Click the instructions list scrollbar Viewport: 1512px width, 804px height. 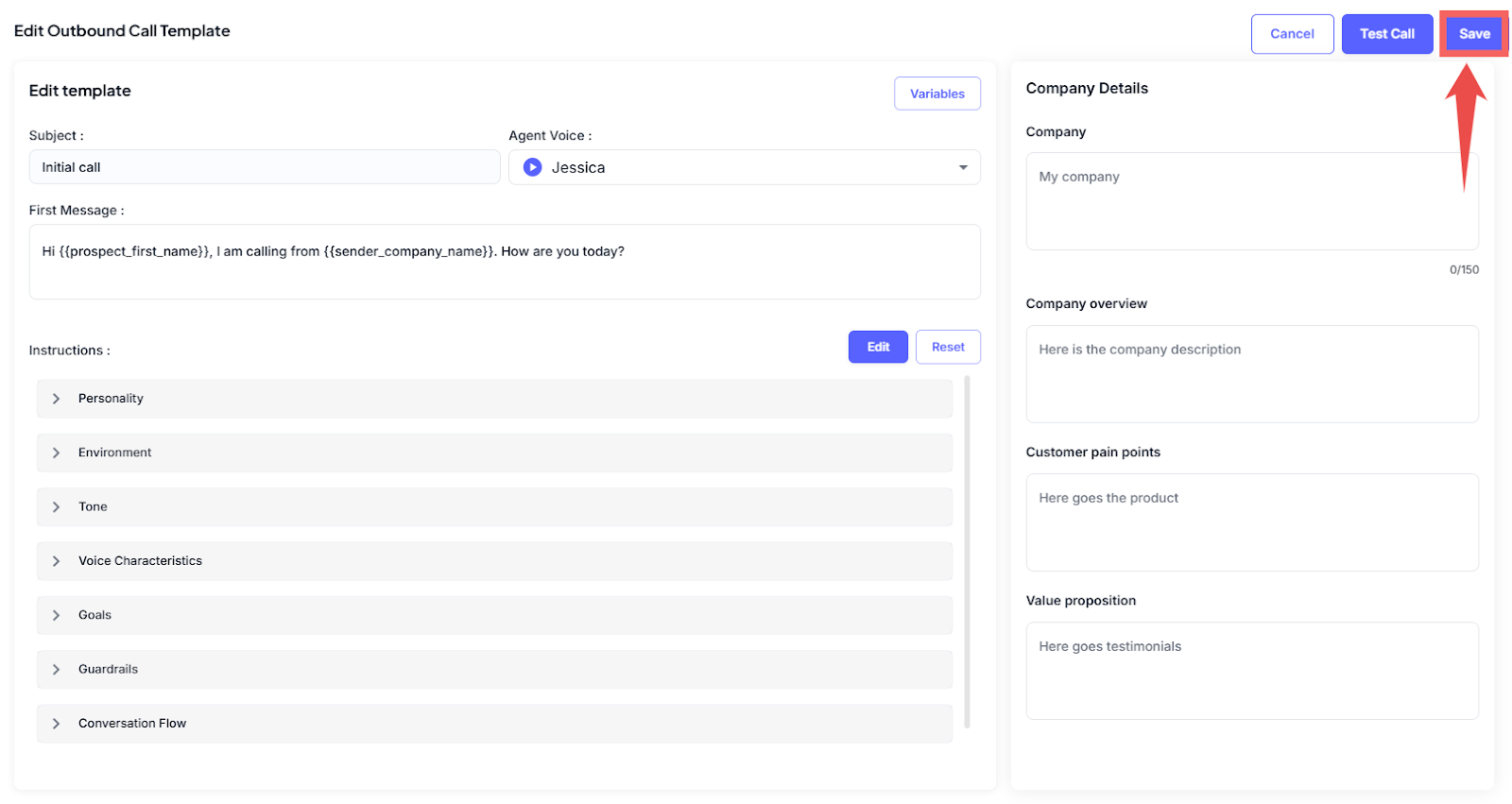tap(967, 552)
